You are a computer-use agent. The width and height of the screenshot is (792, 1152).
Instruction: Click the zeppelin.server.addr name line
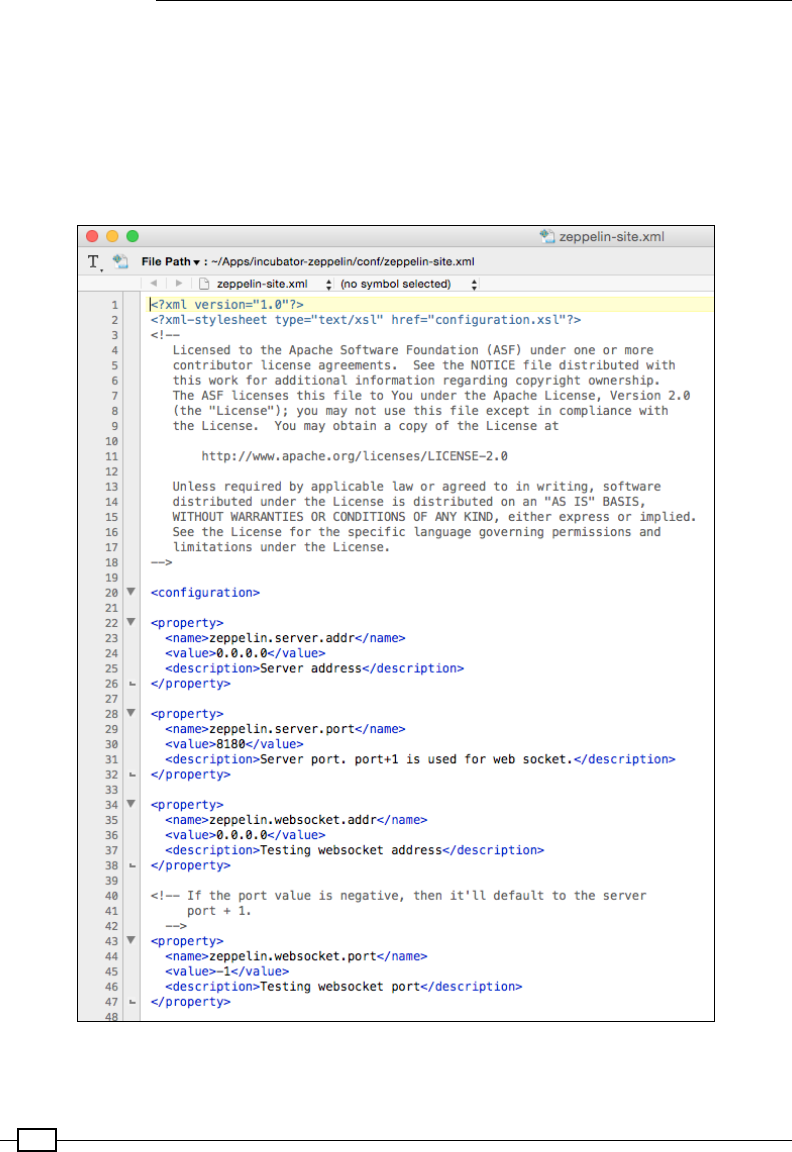285,638
